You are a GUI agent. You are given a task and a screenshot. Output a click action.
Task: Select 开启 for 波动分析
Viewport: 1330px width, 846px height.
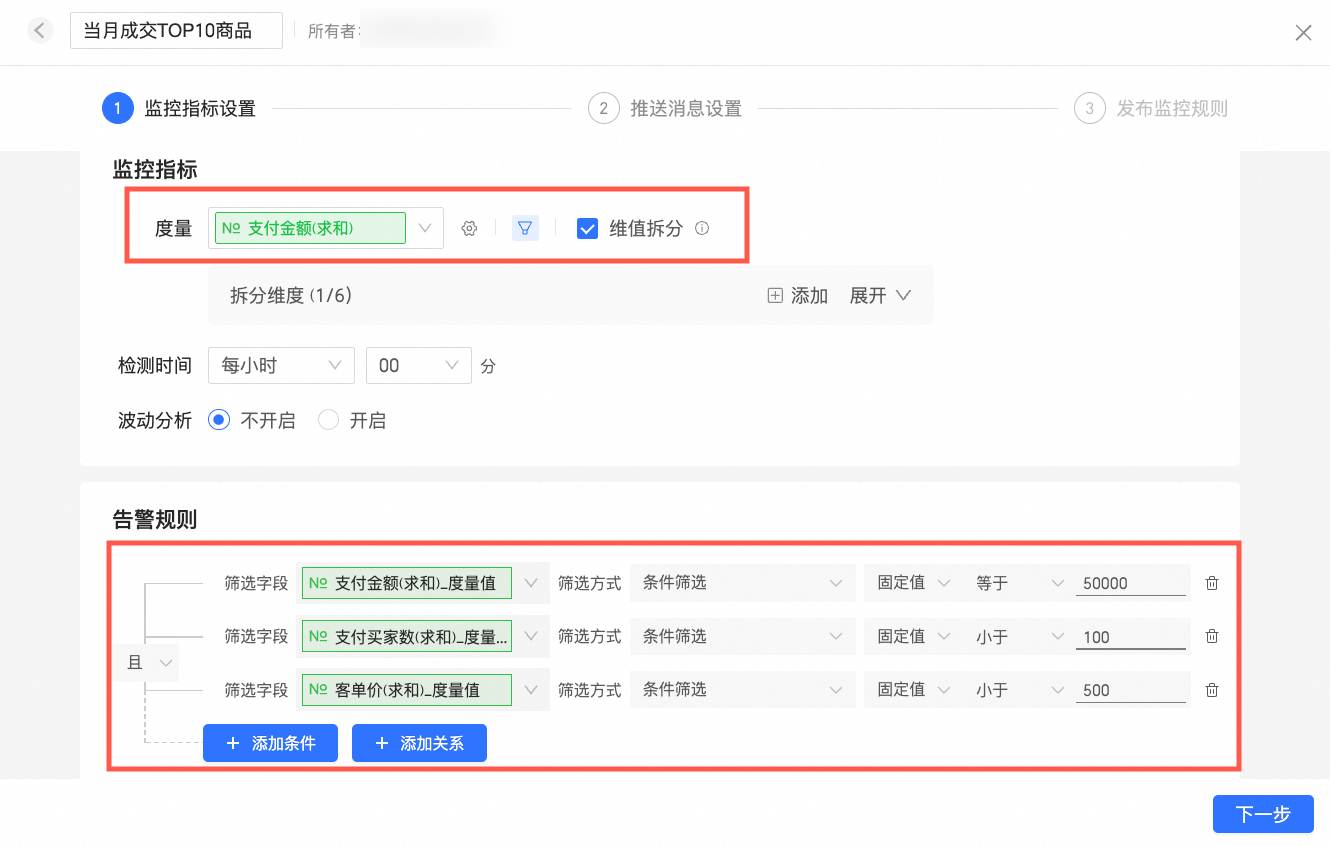click(x=328, y=420)
